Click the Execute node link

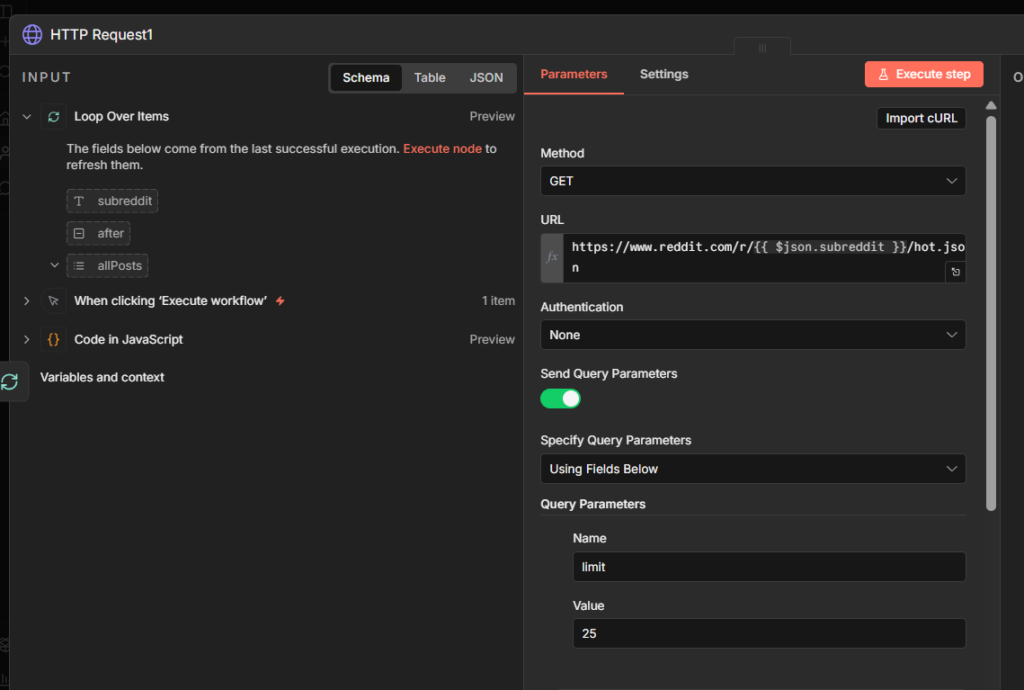tap(442, 148)
